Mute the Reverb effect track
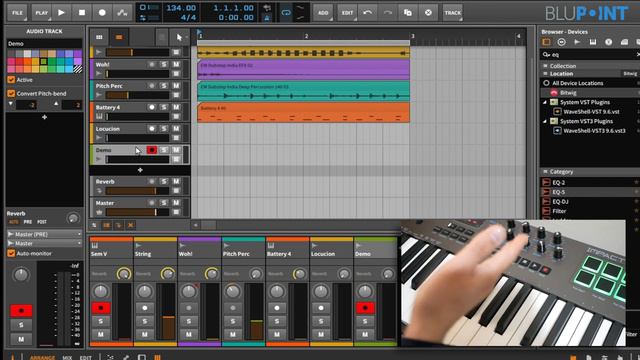 pos(176,181)
